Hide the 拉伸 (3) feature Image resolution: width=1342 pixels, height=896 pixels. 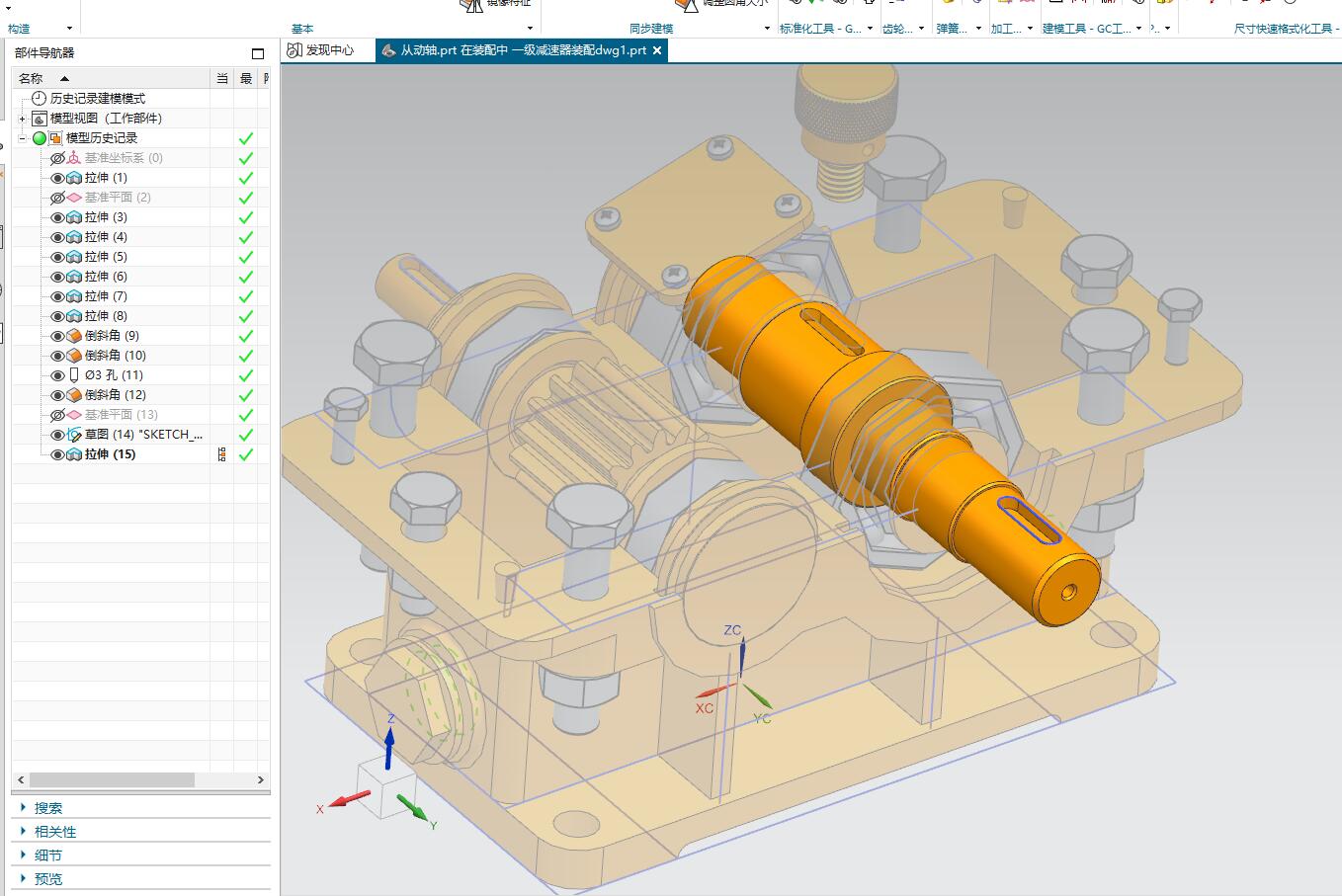pos(57,217)
